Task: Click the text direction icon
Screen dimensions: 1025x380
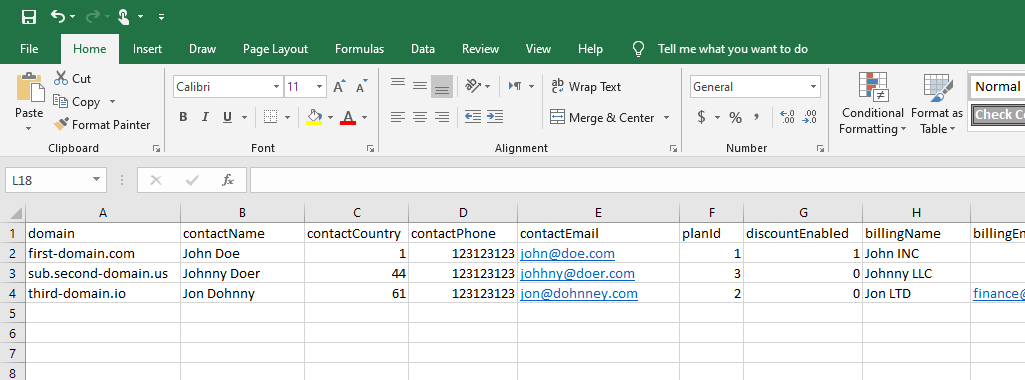Action: tap(516, 86)
